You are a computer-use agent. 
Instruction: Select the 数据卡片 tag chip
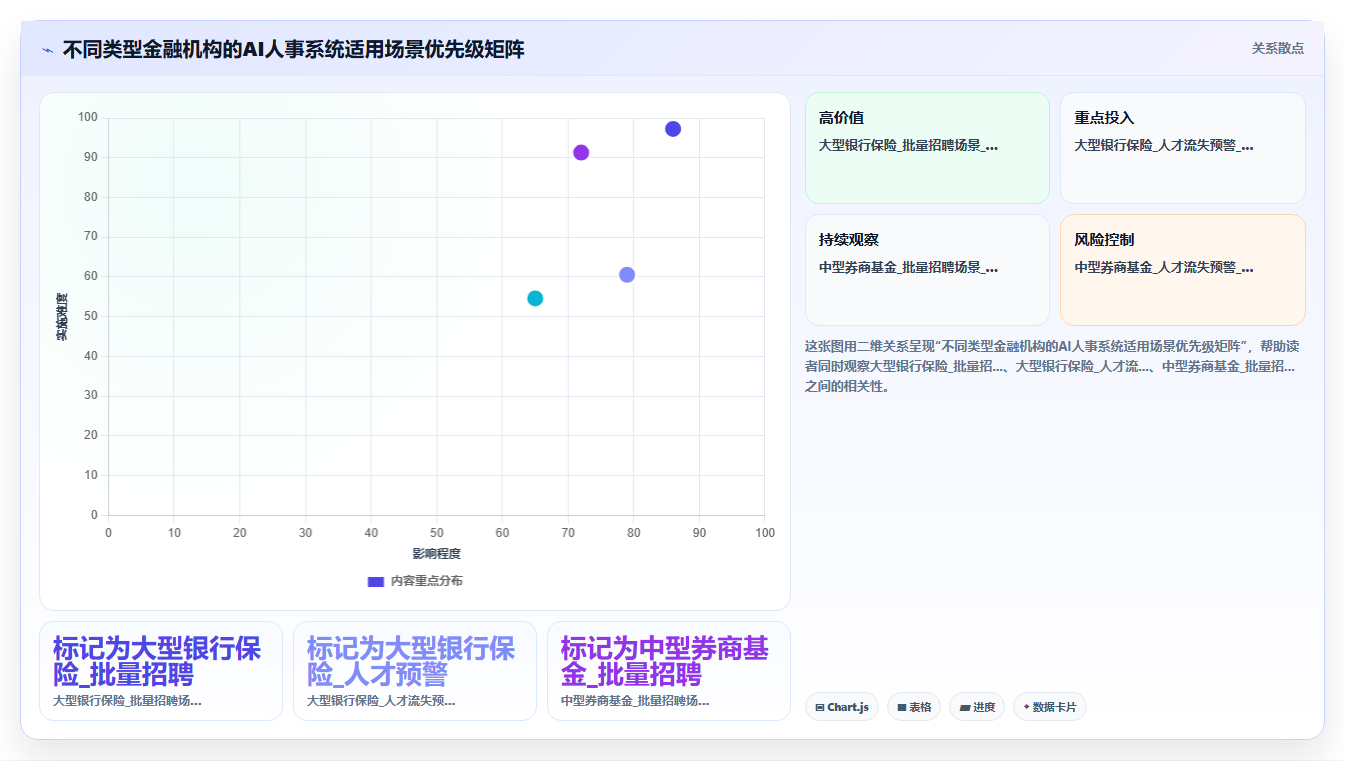[1050, 707]
